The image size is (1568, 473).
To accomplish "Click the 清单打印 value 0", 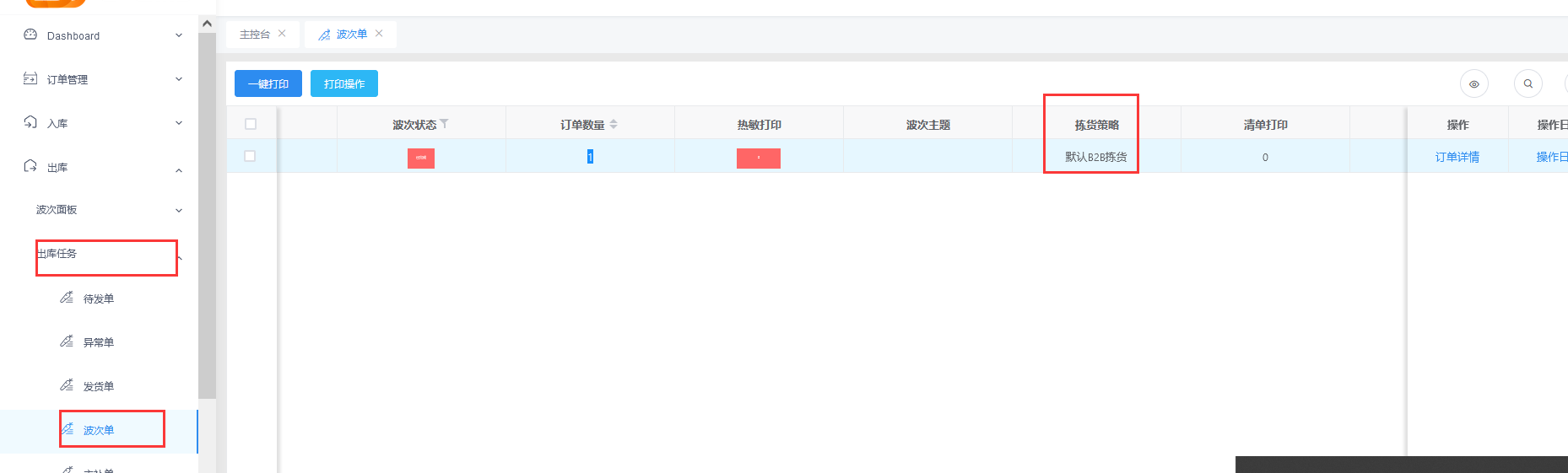I will click(1265, 158).
